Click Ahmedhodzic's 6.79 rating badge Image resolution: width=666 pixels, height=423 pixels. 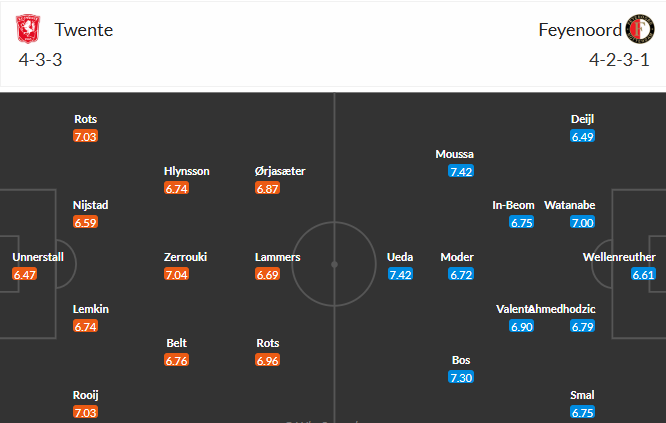tap(583, 326)
